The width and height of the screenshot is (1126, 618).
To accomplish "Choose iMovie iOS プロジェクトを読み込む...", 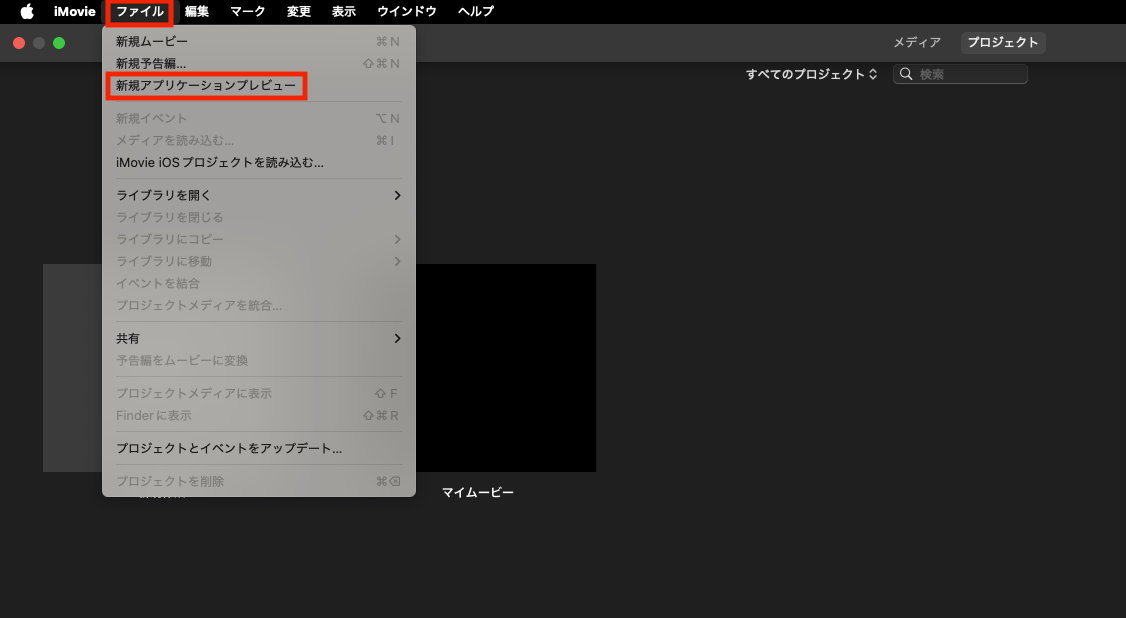I will tap(259, 163).
